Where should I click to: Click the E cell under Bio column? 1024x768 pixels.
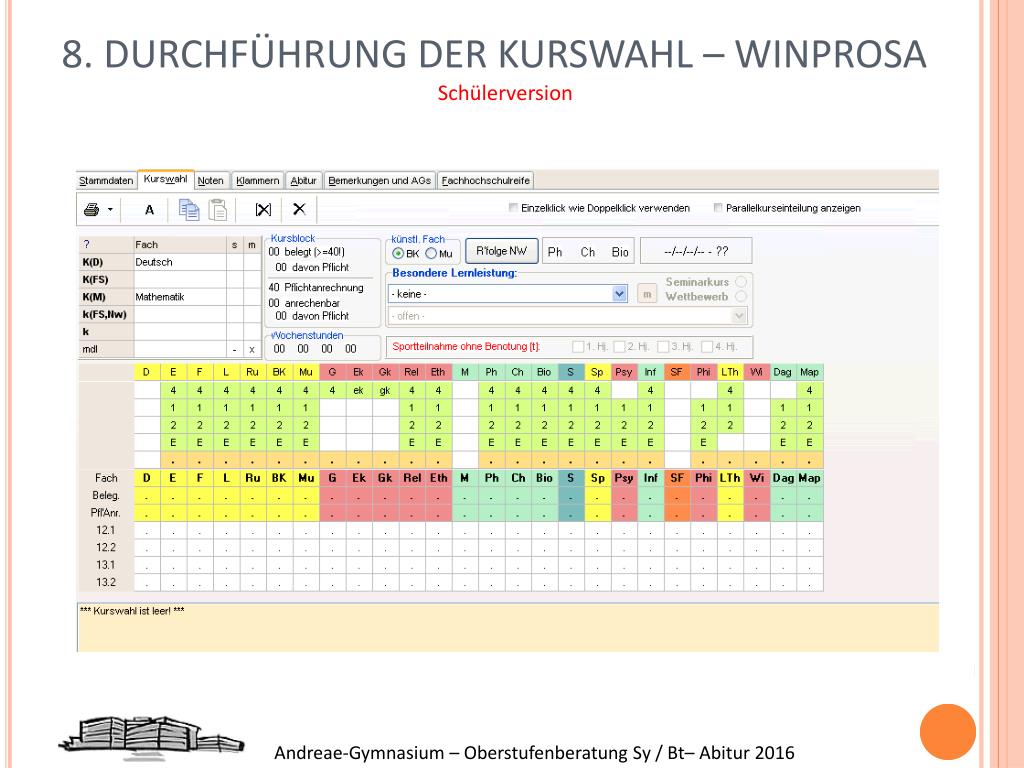[x=544, y=442]
